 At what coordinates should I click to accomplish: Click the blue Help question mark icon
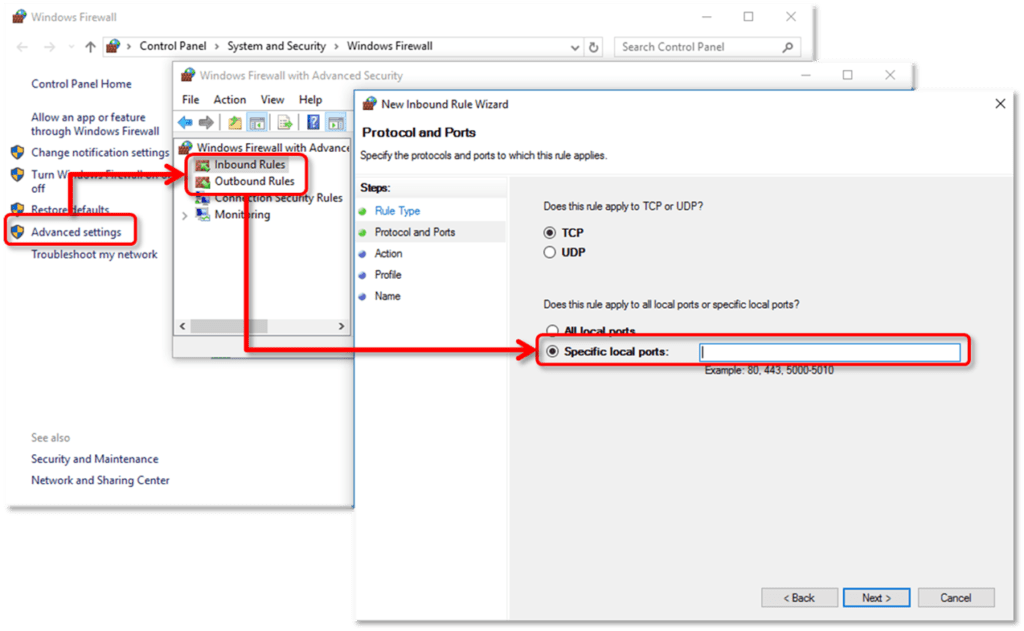click(313, 122)
